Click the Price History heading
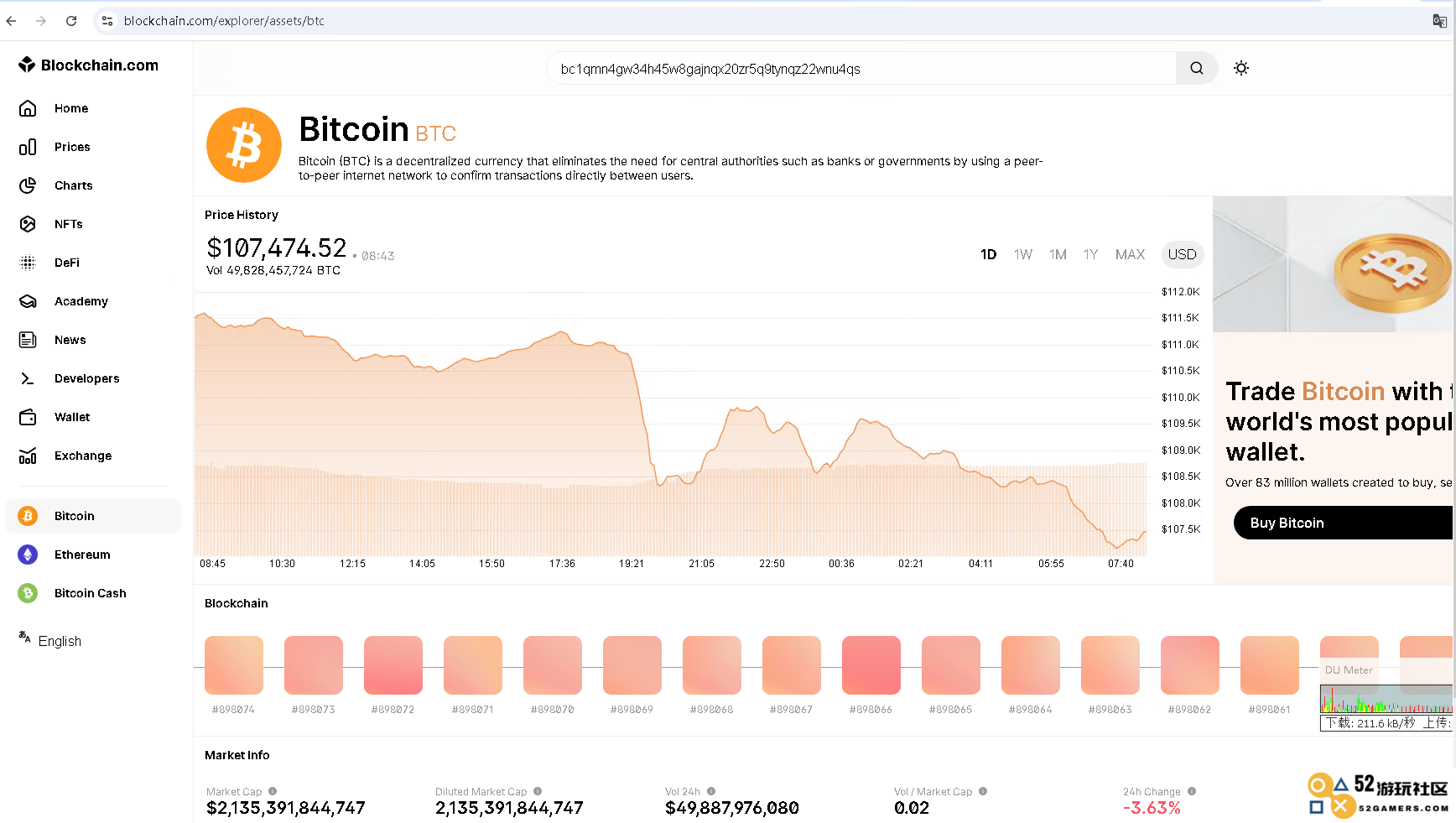 (x=242, y=215)
